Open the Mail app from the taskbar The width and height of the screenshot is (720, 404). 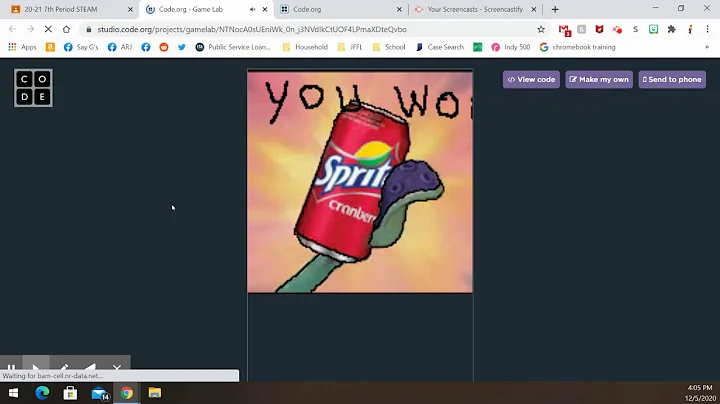[x=99, y=393]
